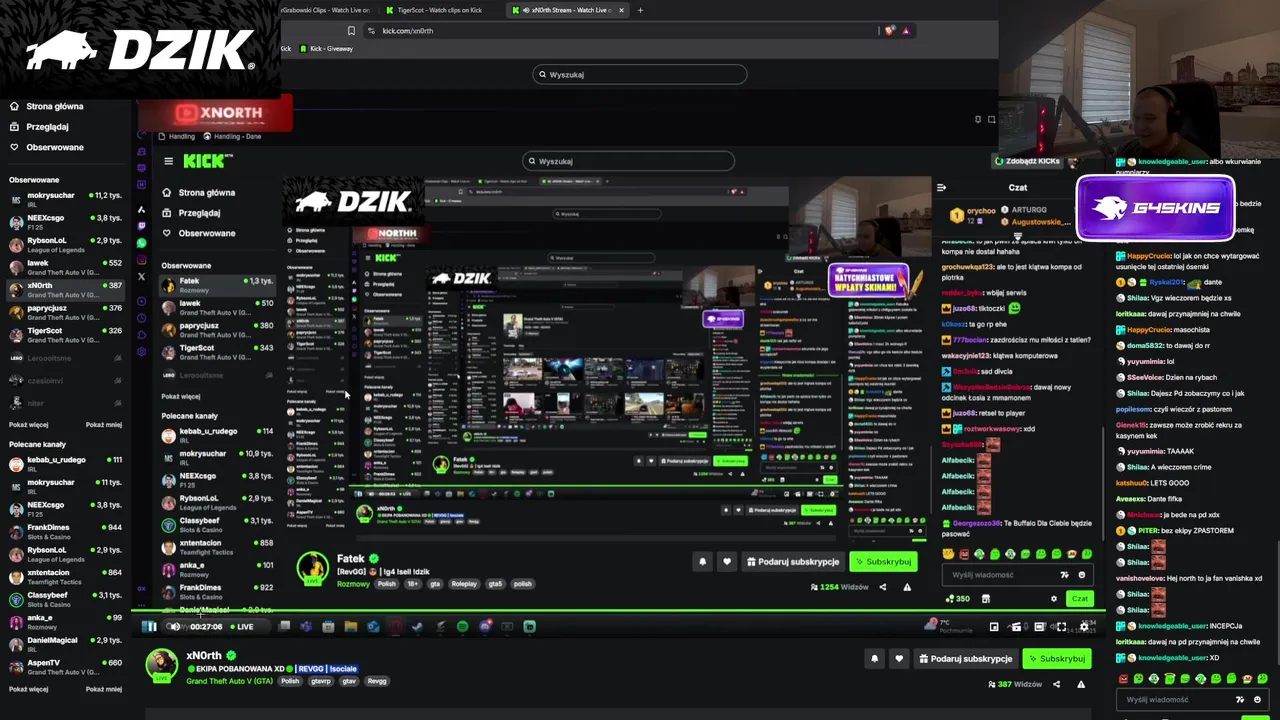Viewport: 1280px width, 720px height.
Task: Open Przeglądaj in the embedded Kick page sidebar
Action: 191,213
